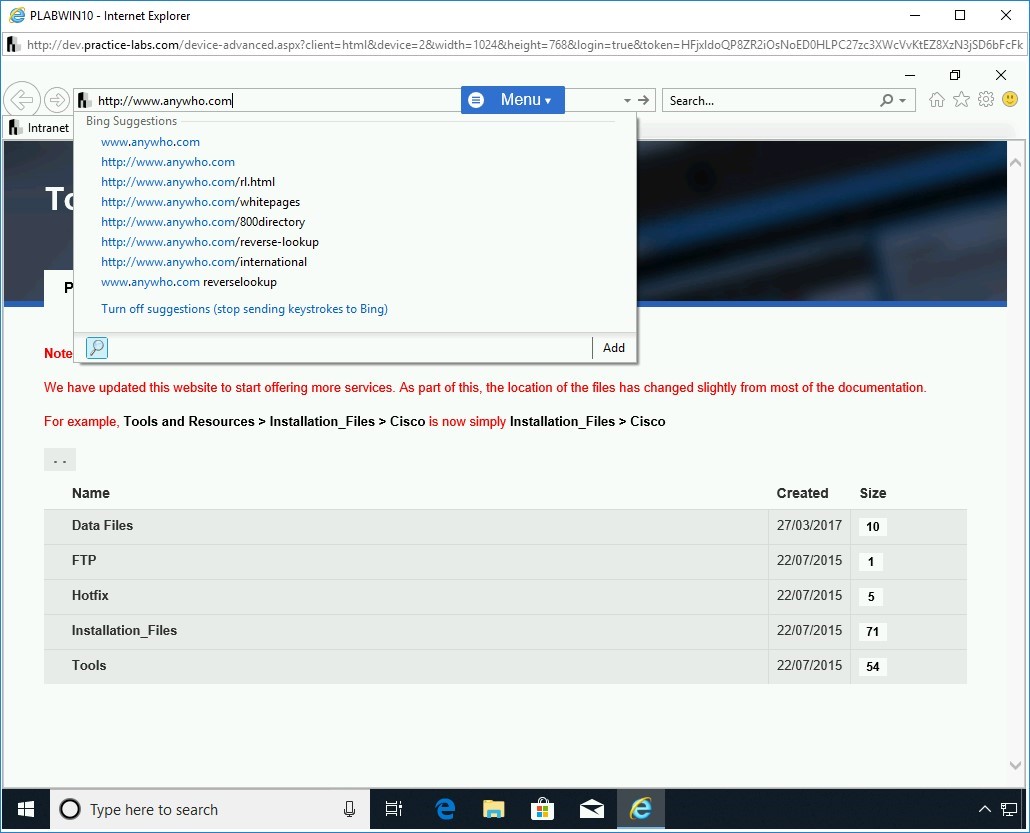Click the Forward navigation arrow

(x=57, y=99)
